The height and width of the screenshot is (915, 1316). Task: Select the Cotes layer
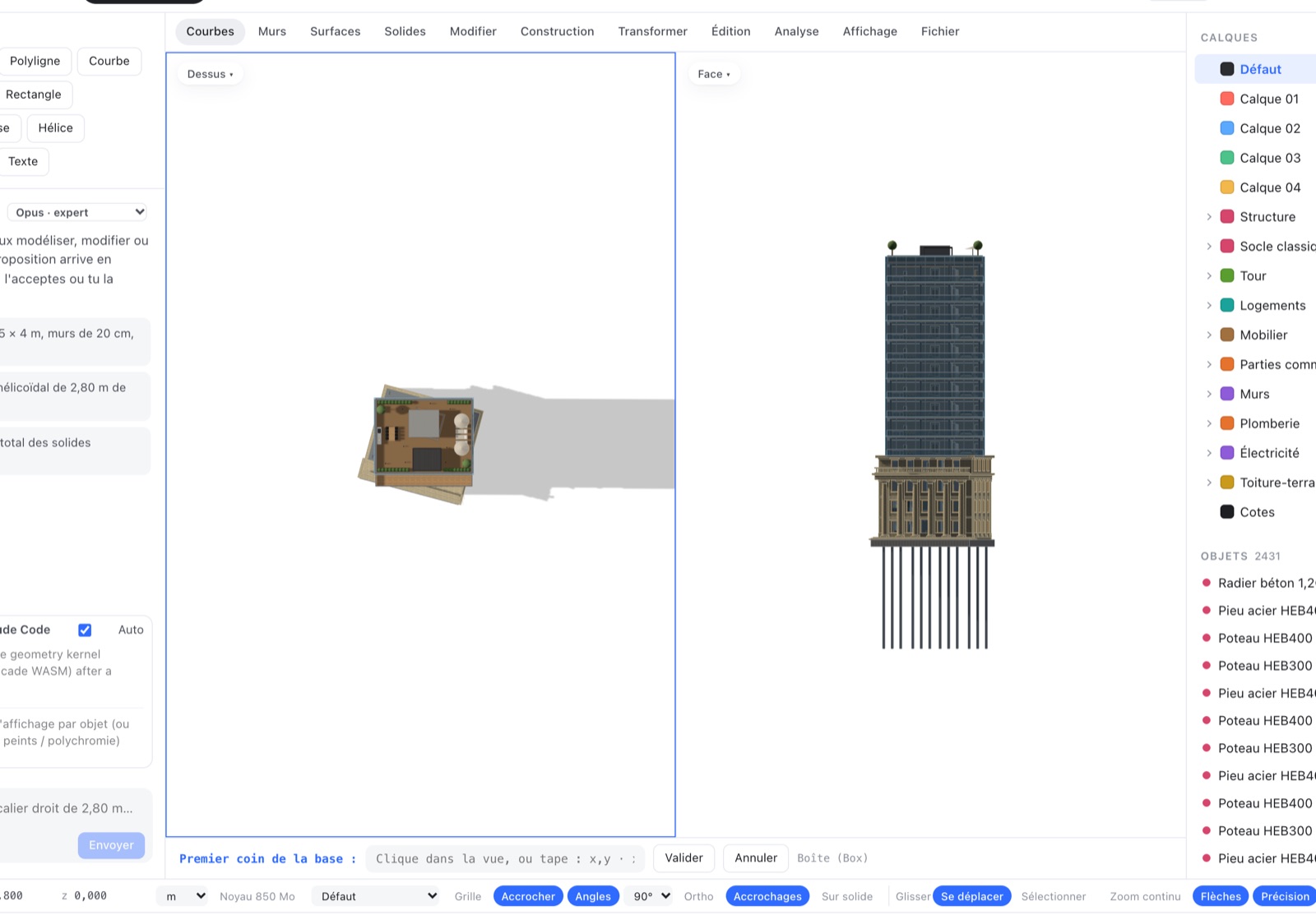point(1255,512)
